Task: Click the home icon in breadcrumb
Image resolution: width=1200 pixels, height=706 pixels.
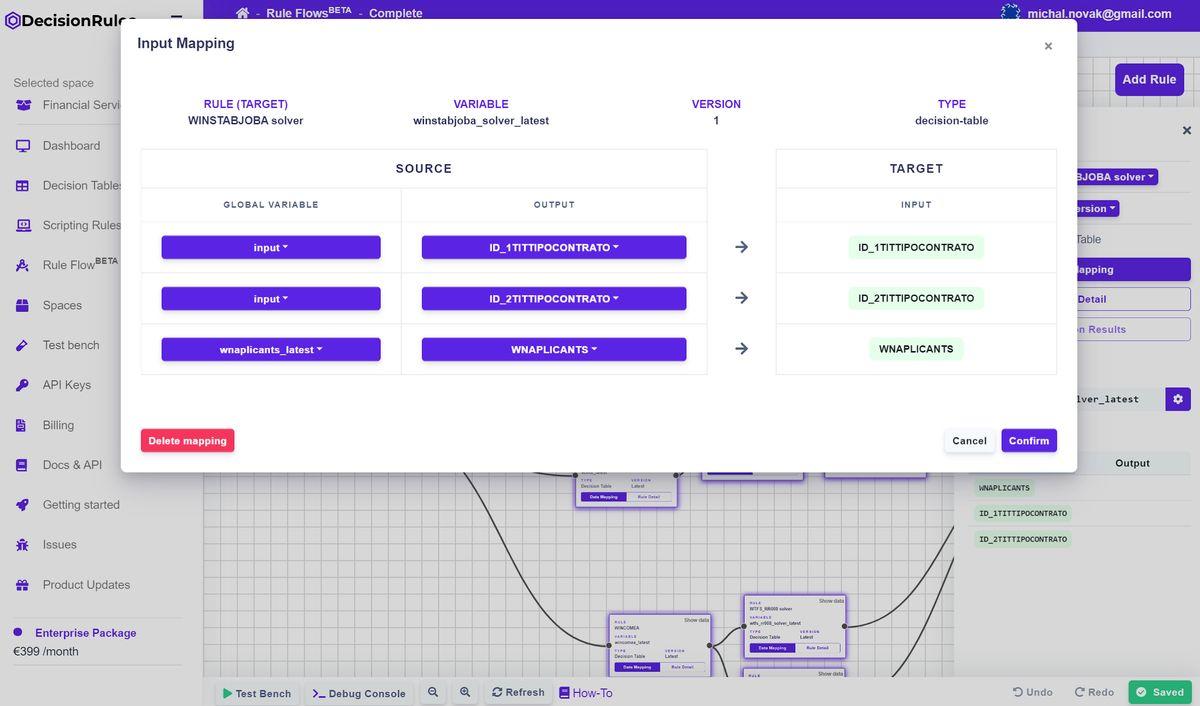Action: tap(243, 13)
